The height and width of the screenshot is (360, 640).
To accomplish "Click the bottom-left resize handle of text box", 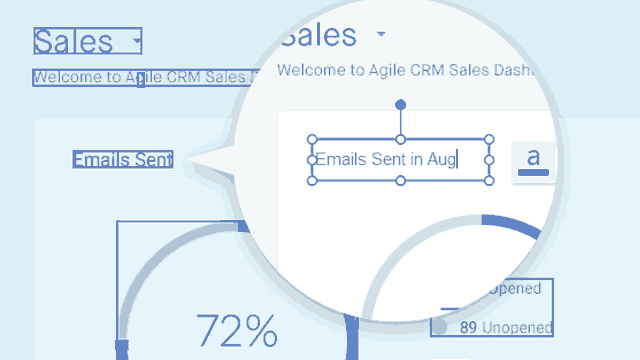I will 312,180.
